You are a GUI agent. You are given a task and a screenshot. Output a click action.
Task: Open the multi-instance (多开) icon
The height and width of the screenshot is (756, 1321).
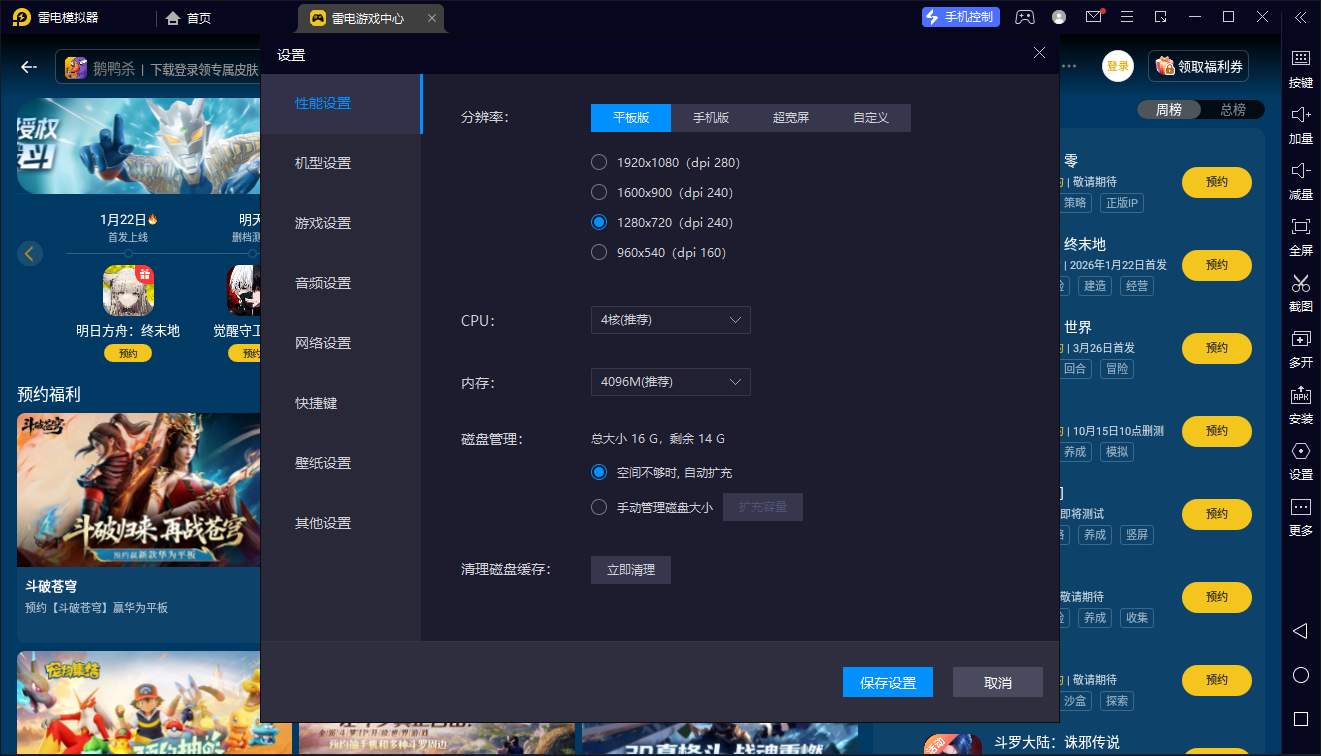[x=1300, y=339]
